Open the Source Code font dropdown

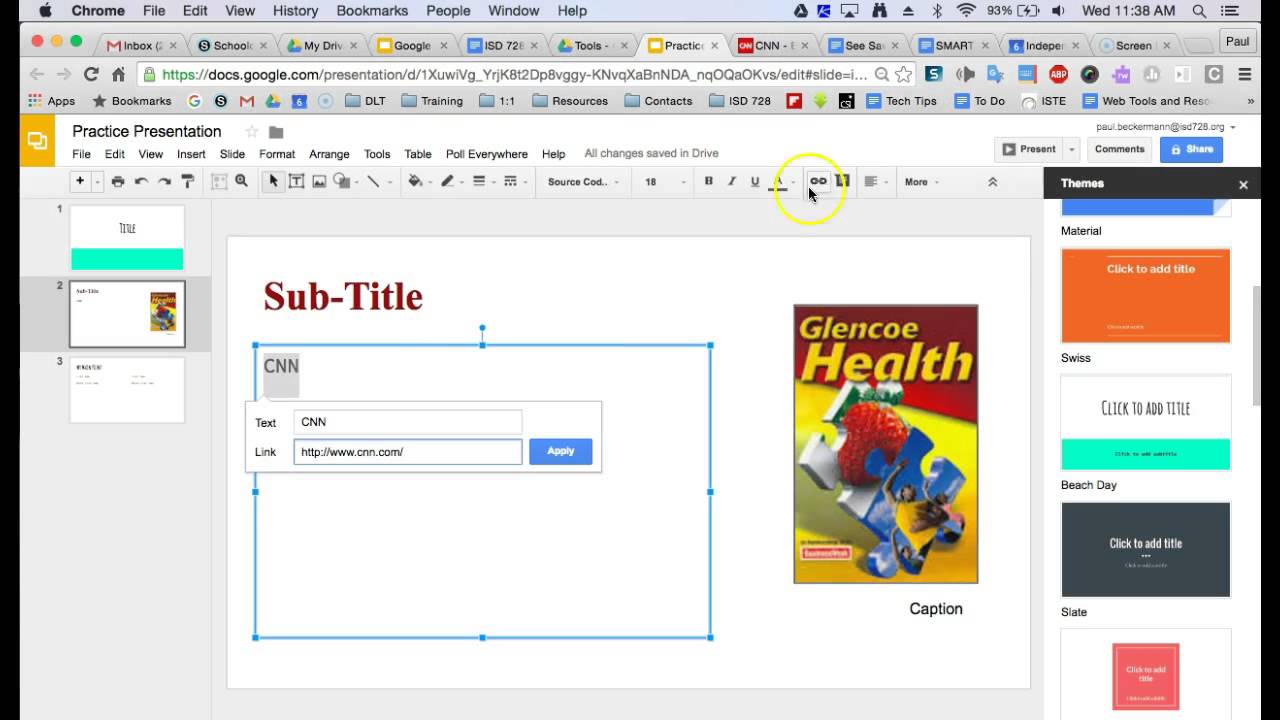[x=583, y=182]
